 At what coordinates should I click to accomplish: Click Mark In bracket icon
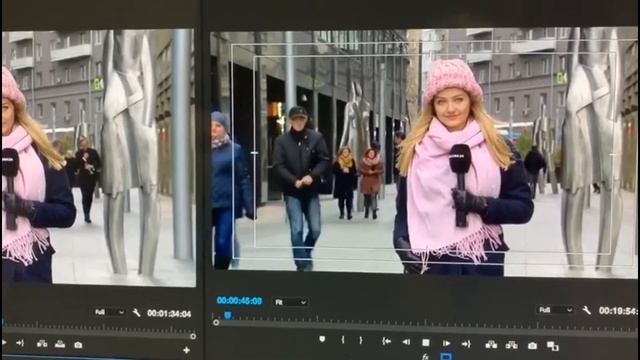pos(343,340)
